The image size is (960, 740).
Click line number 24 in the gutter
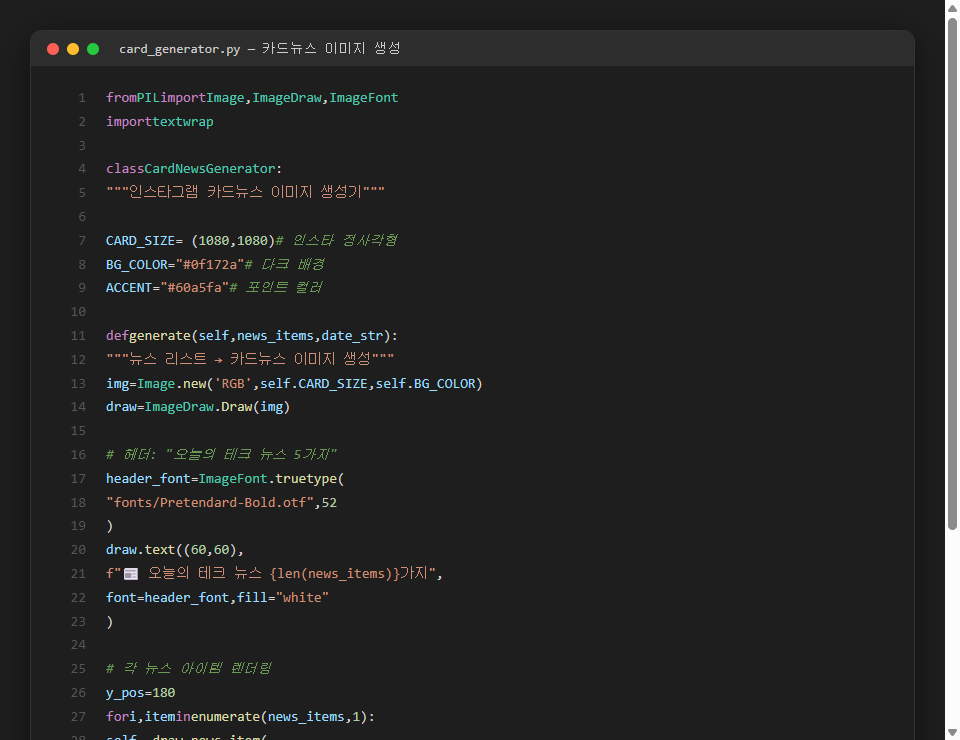tap(78, 645)
